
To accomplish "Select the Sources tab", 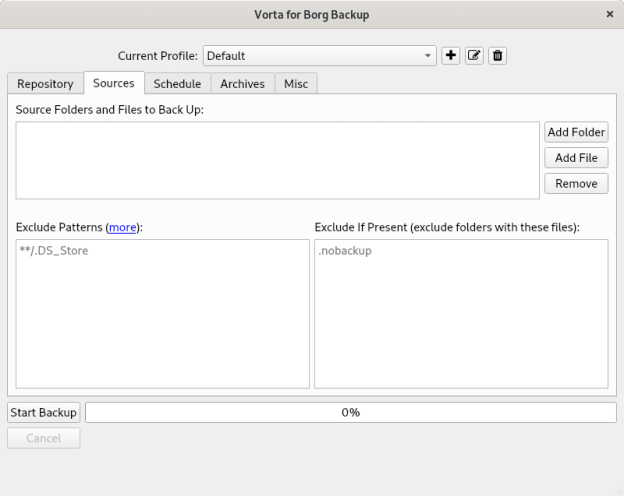I will (x=114, y=83).
